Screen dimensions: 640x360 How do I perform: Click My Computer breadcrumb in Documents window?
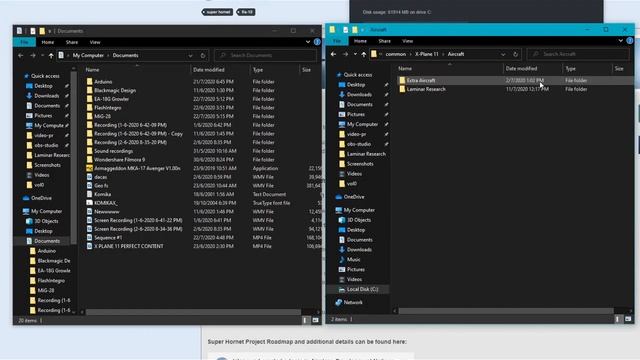point(88,56)
